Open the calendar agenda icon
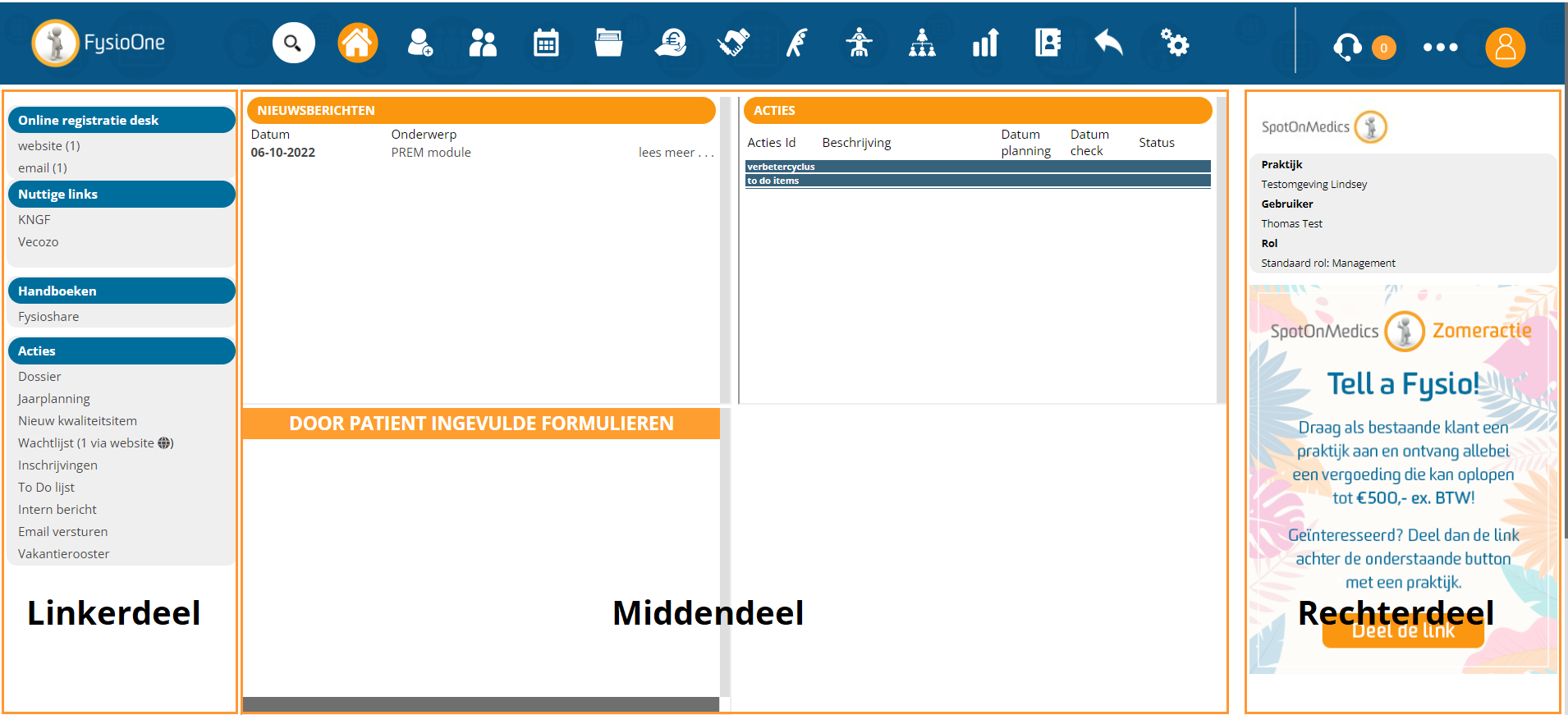Viewport: 1568px width, 715px height. [x=546, y=44]
